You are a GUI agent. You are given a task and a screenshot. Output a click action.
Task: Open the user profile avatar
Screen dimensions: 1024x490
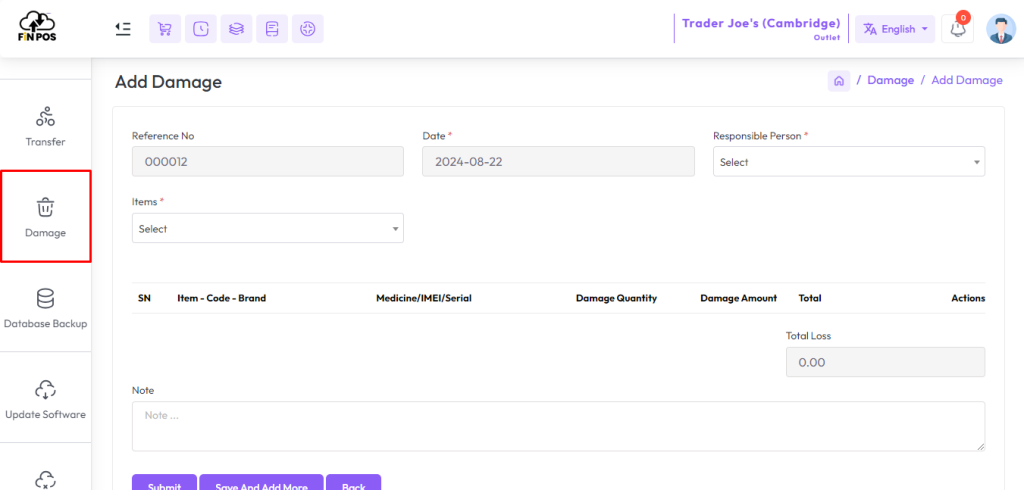[x=1000, y=29]
